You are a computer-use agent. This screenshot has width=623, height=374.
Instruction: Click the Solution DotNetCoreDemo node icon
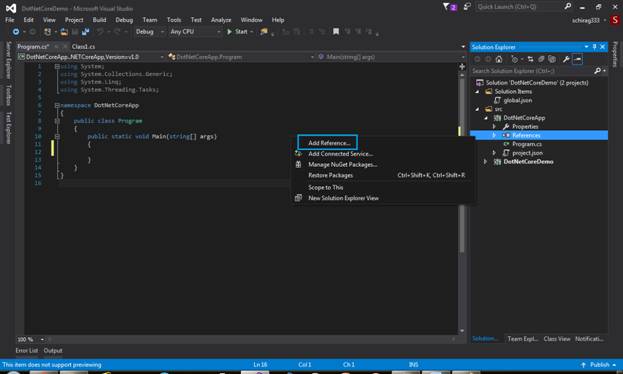coord(480,83)
